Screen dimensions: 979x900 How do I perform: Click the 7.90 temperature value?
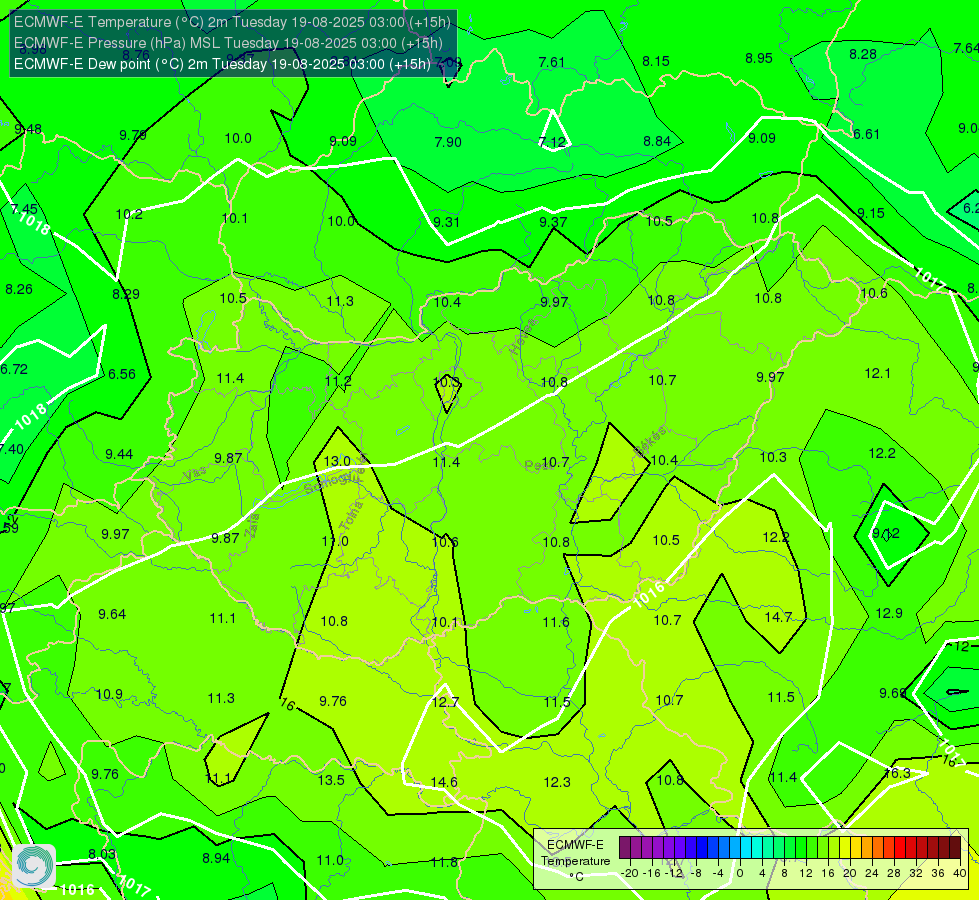(x=448, y=142)
